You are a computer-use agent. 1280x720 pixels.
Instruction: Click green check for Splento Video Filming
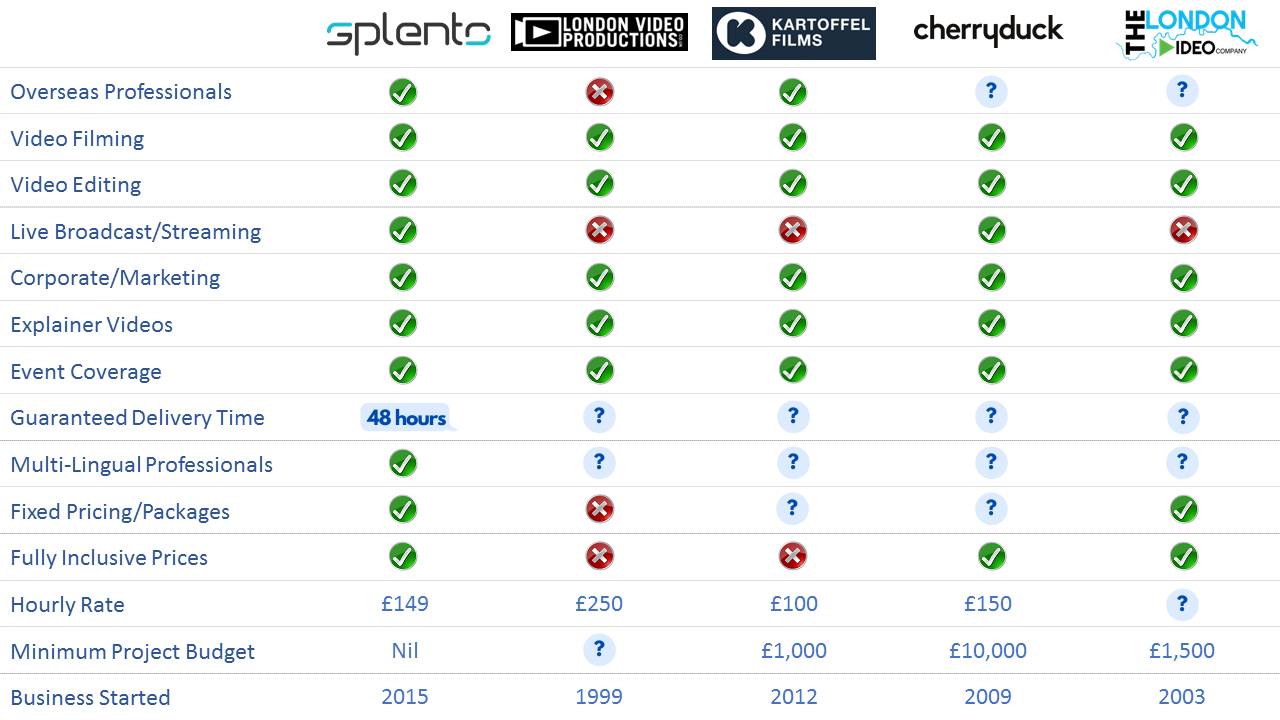(403, 138)
